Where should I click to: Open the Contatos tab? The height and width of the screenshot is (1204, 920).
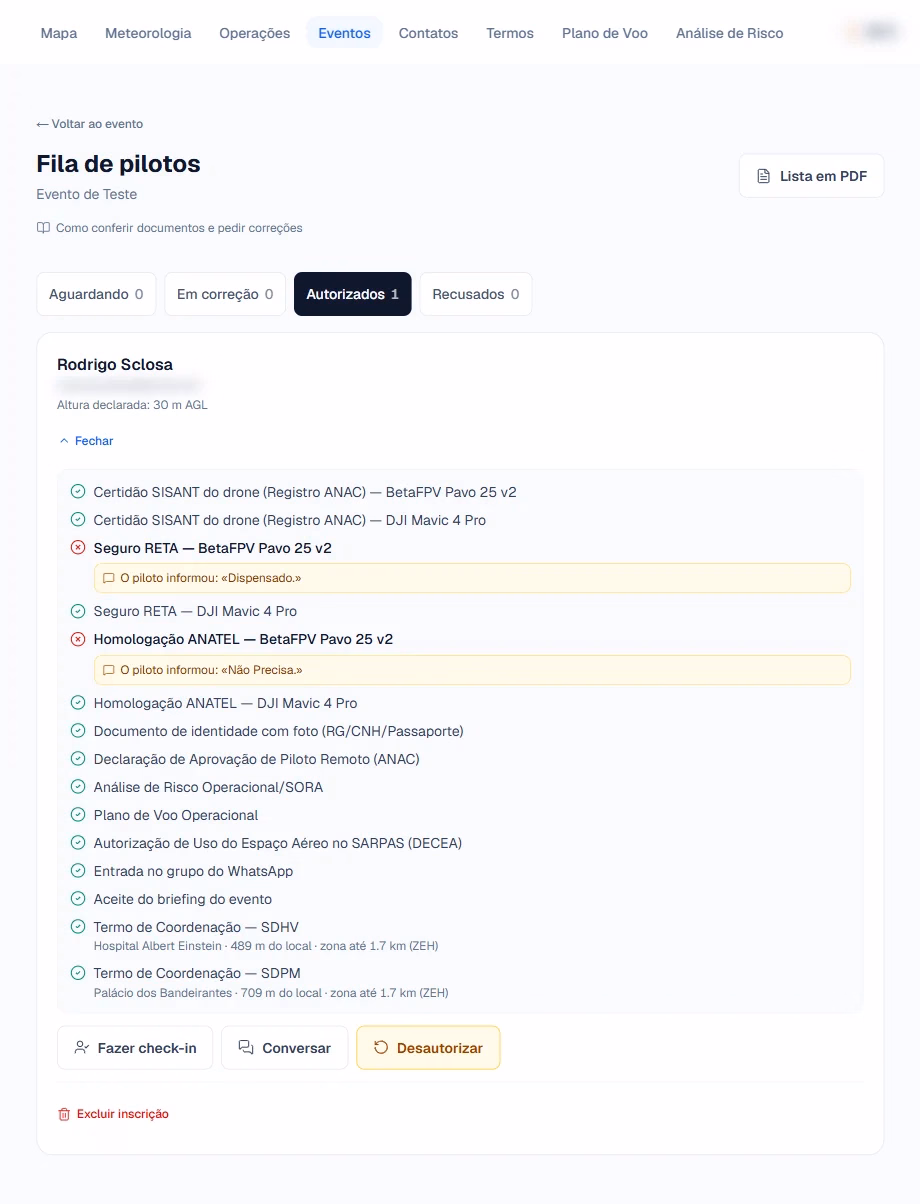coord(428,33)
